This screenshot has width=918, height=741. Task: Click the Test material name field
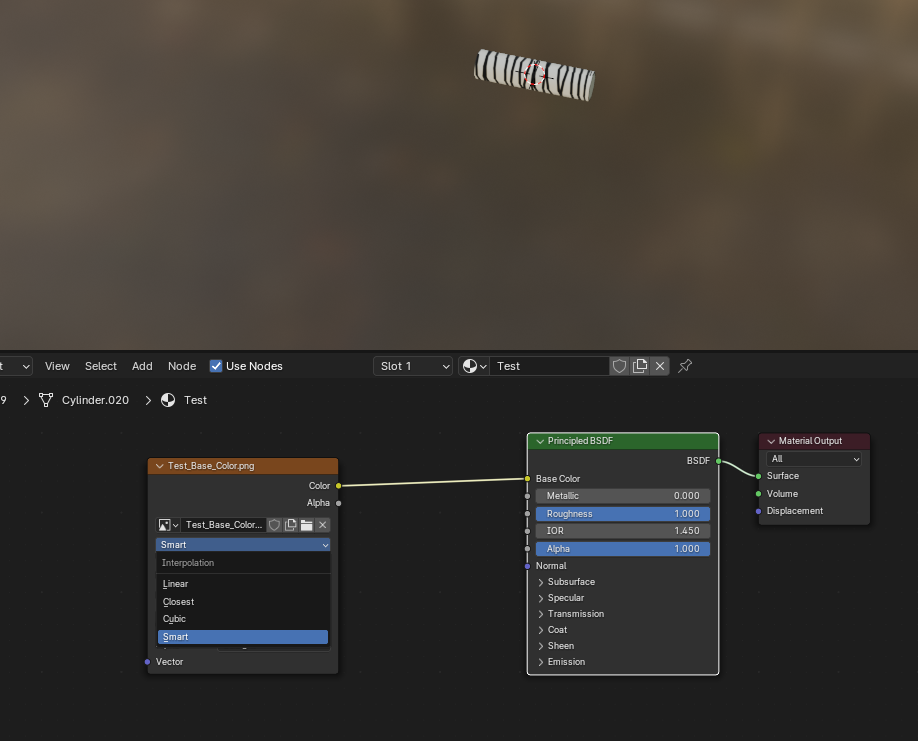[x=549, y=366]
